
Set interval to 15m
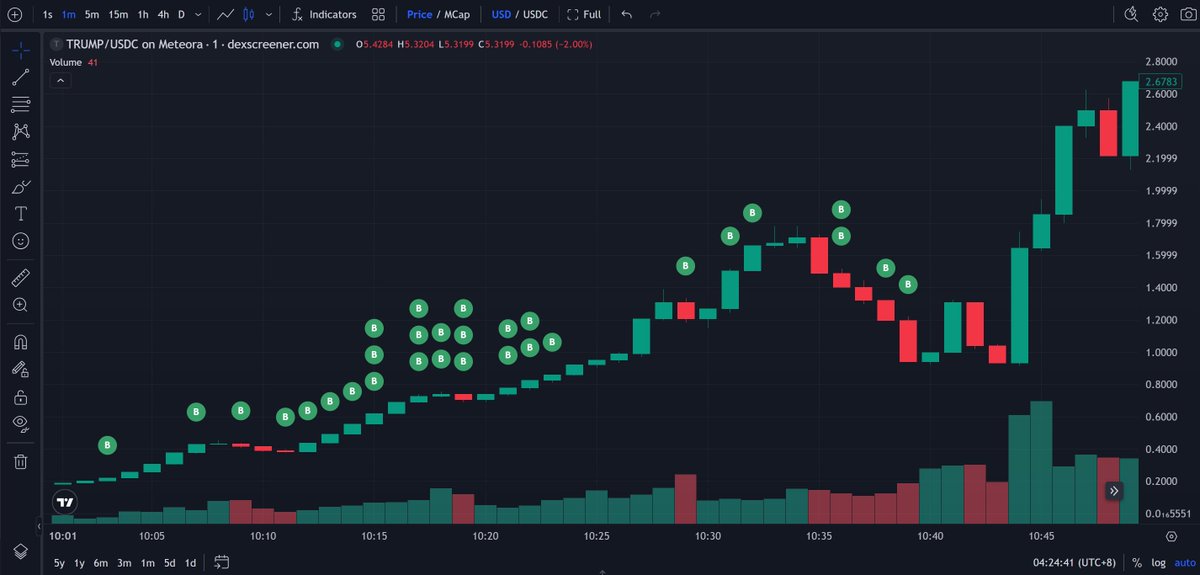(118, 15)
